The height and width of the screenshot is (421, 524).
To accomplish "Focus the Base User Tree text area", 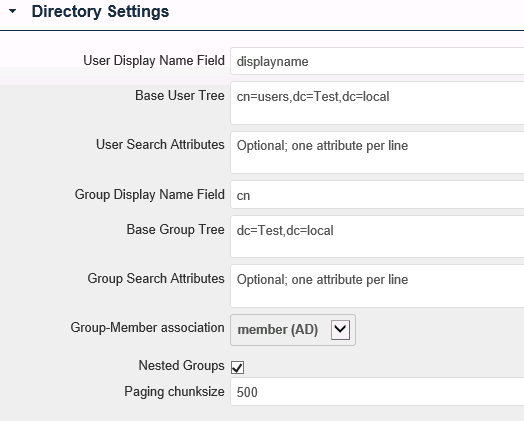I will click(x=377, y=103).
